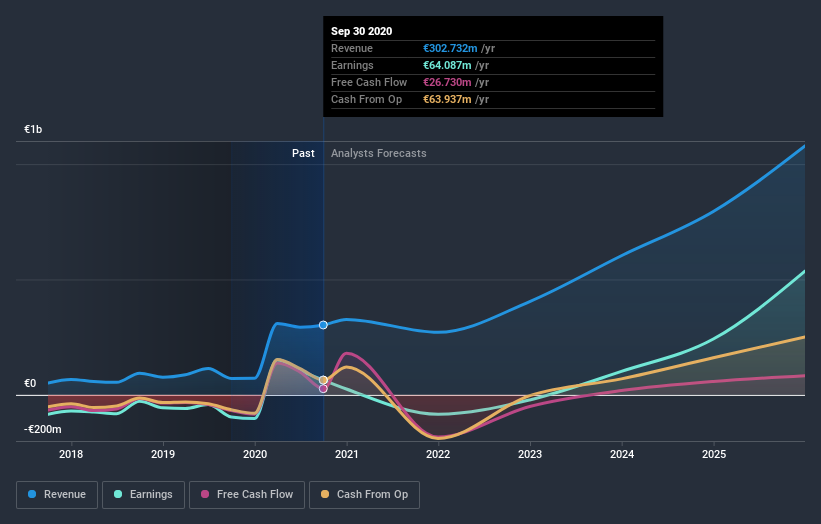Click the Free Cash Flow label in tooltip
This screenshot has height=524, width=821.
click(x=369, y=82)
